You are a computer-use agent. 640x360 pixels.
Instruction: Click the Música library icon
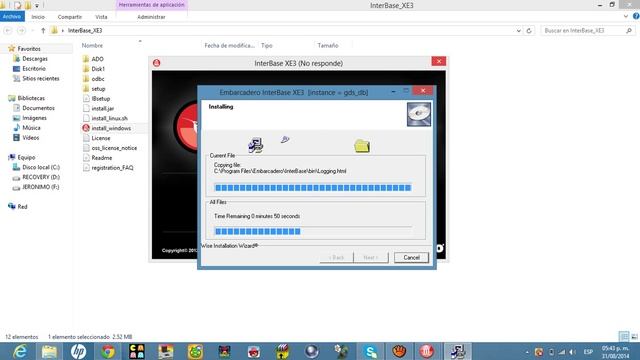pyautogui.click(x=16, y=128)
